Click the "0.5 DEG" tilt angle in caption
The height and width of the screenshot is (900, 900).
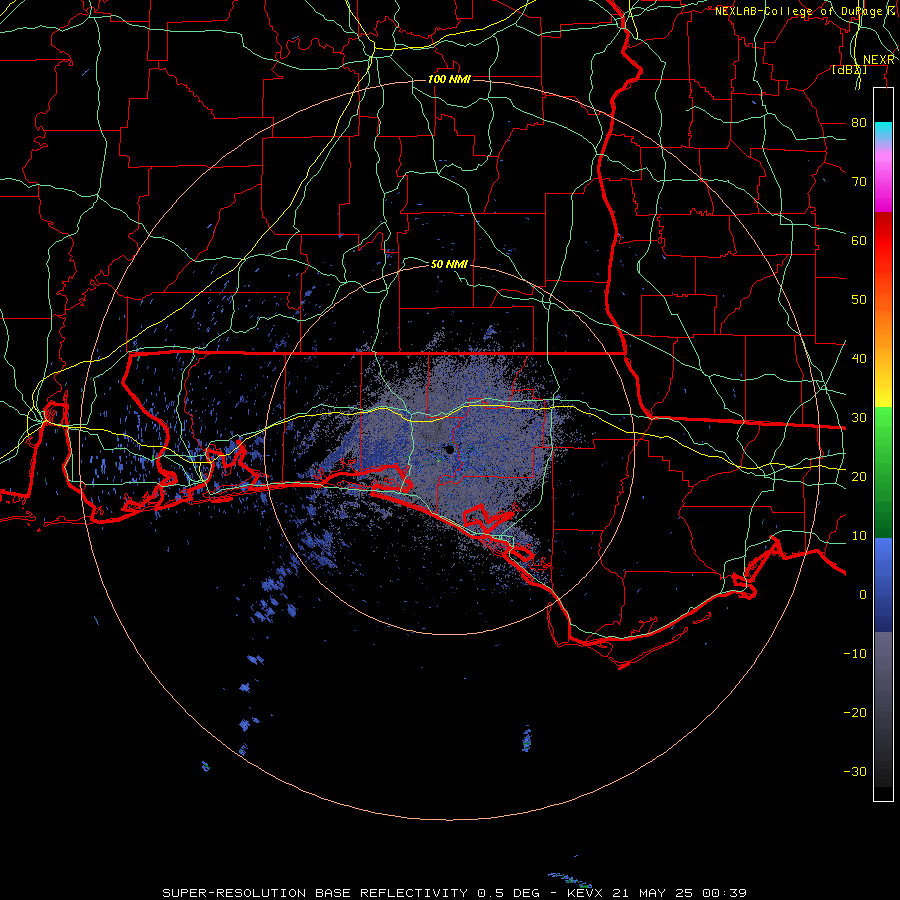coord(509,893)
